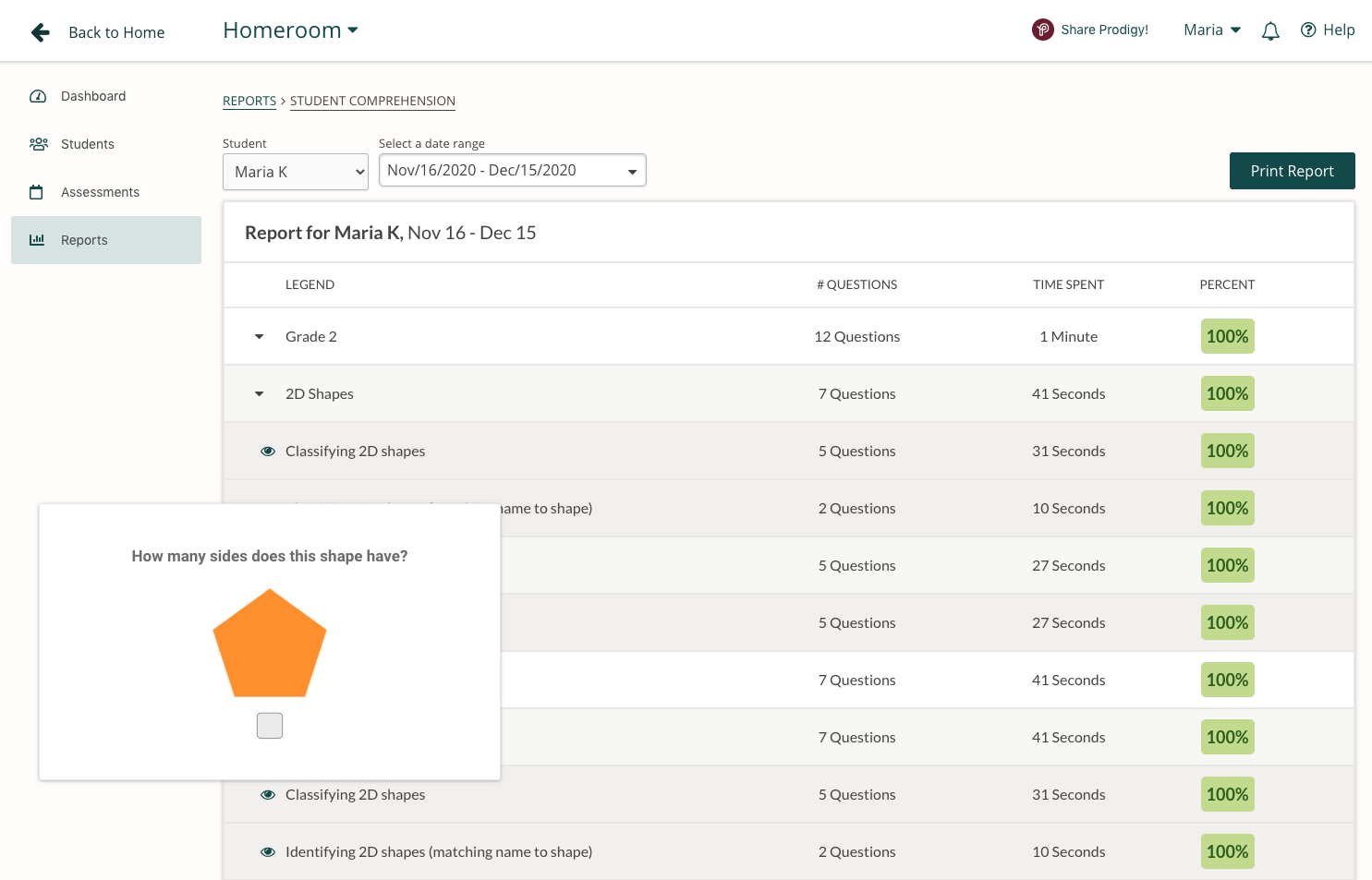This screenshot has height=880, width=1372.
Task: Click the Print Report button
Action: (1292, 171)
